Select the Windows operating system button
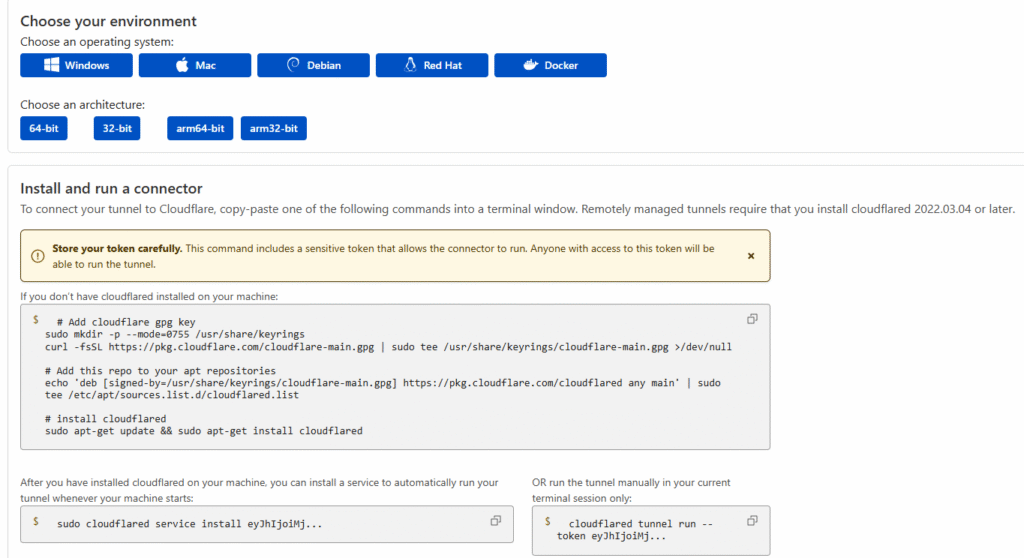This screenshot has width=1024, height=558. click(x=76, y=65)
